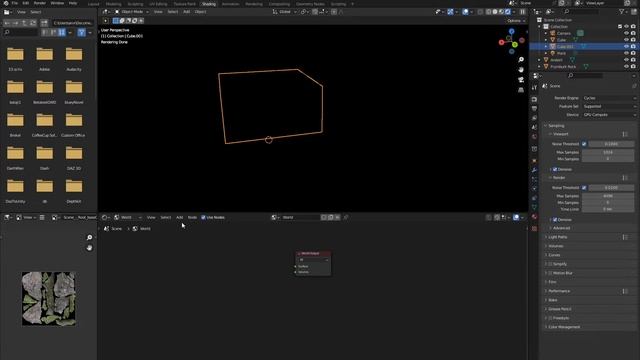Open the World properties tab icon
Image resolution: width=640 pixels, height=360 pixels.
coord(534,137)
